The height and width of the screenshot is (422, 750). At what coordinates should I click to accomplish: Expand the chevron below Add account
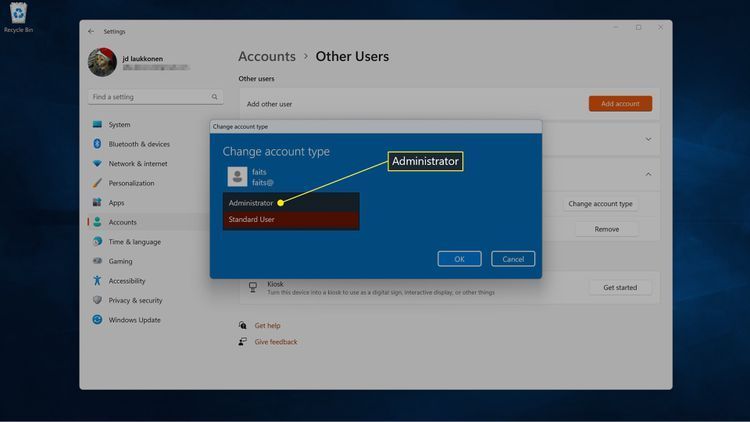[x=648, y=139]
